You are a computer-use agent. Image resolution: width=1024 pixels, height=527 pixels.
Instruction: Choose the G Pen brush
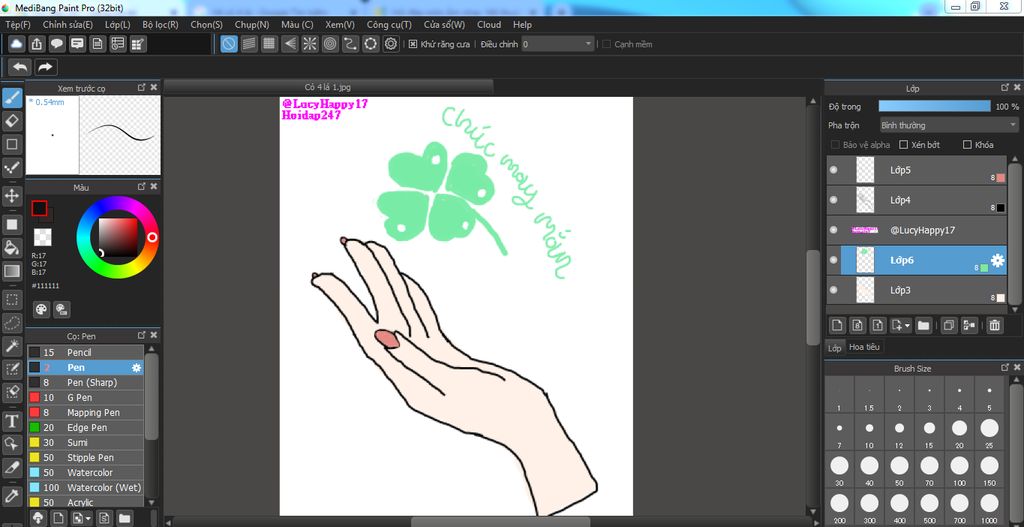tap(86, 398)
